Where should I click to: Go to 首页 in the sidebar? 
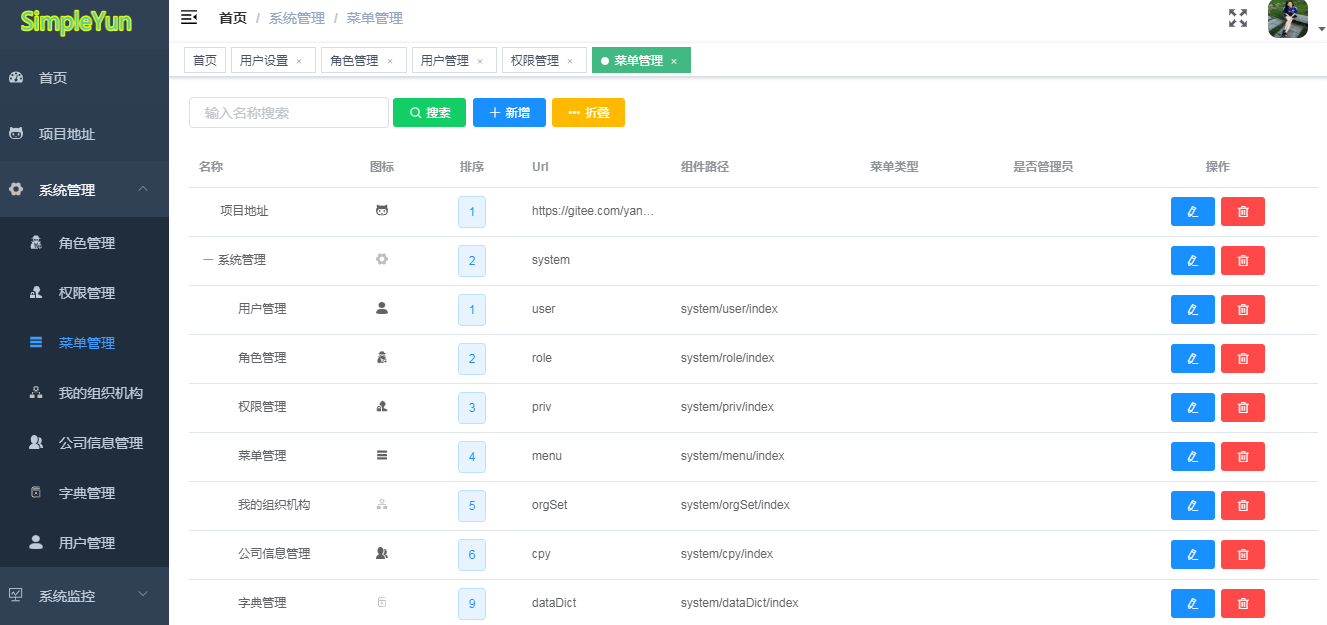point(84,78)
